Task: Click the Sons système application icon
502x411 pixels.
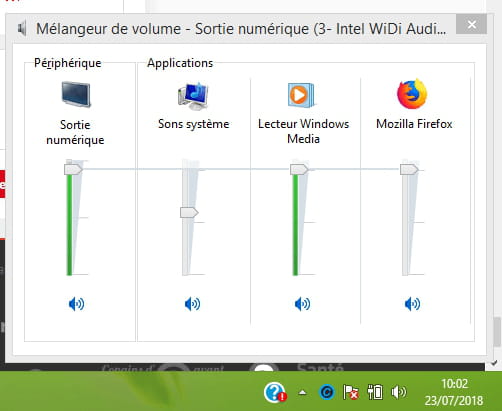Action: pos(193,95)
